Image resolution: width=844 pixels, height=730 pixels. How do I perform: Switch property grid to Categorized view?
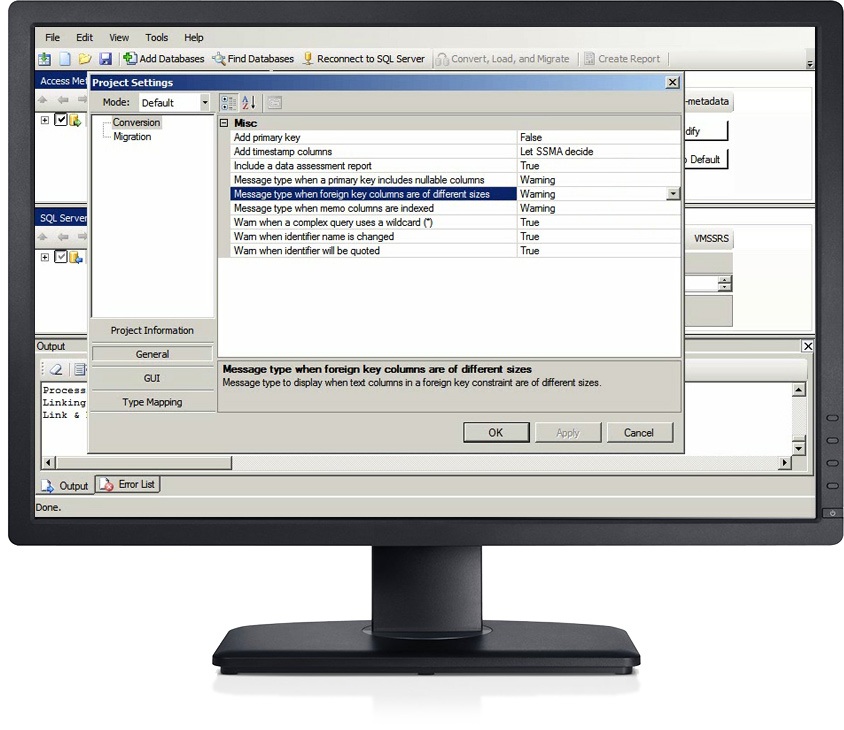pos(228,102)
